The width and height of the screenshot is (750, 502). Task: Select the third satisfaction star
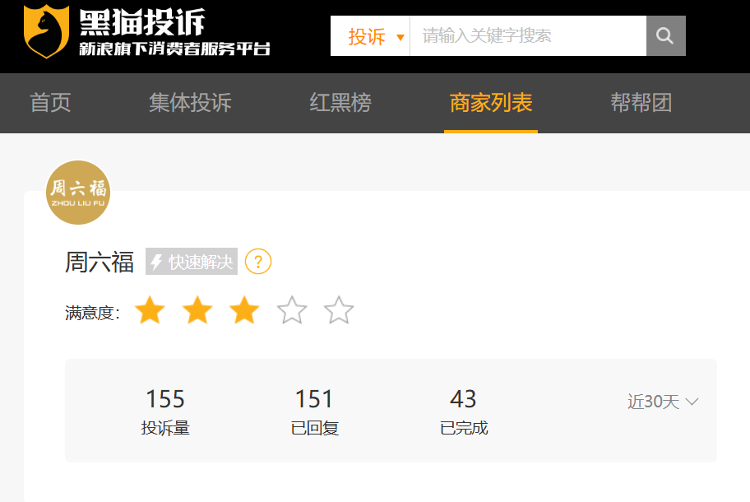pyautogui.click(x=244, y=310)
